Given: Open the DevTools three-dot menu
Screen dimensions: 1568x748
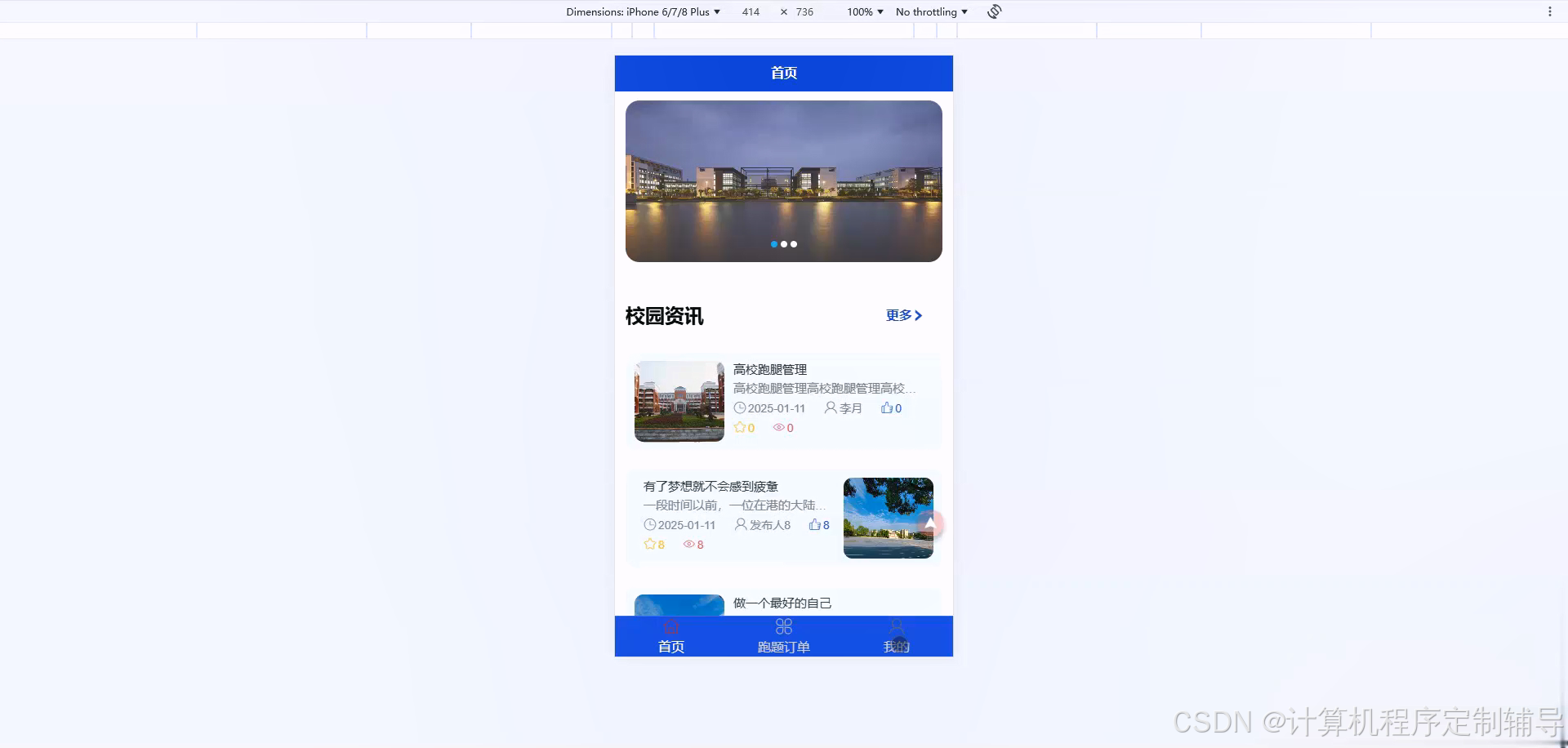Looking at the screenshot, I should 1551,11.
